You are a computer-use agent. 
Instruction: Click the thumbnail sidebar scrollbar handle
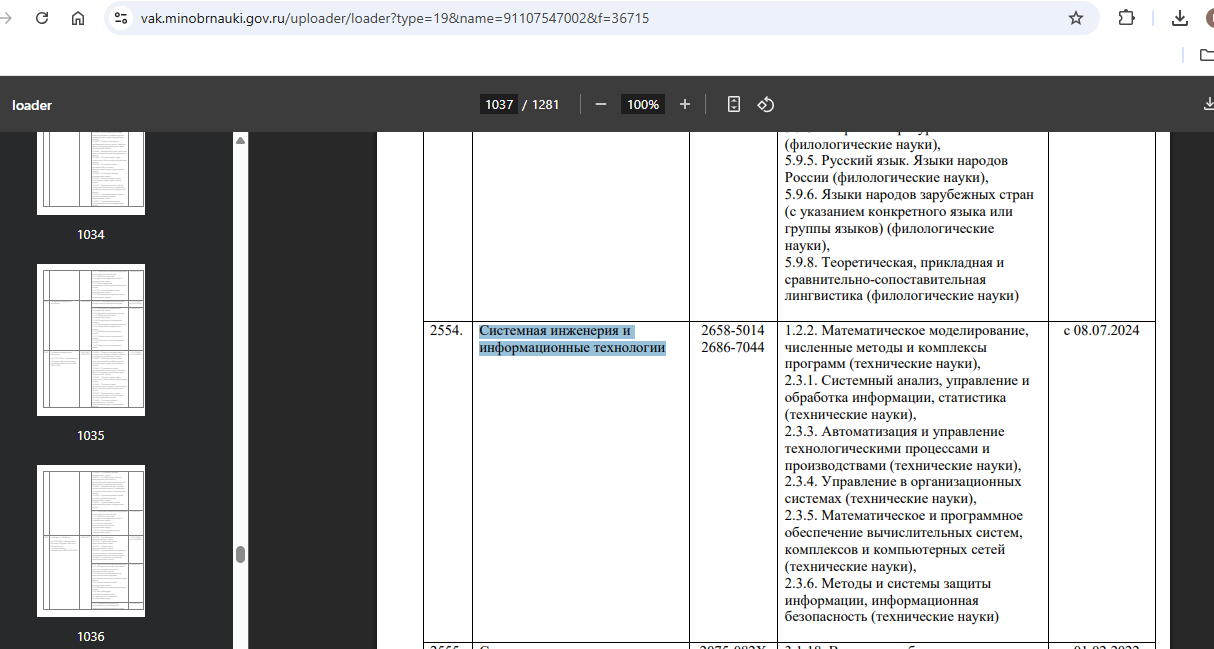point(240,555)
